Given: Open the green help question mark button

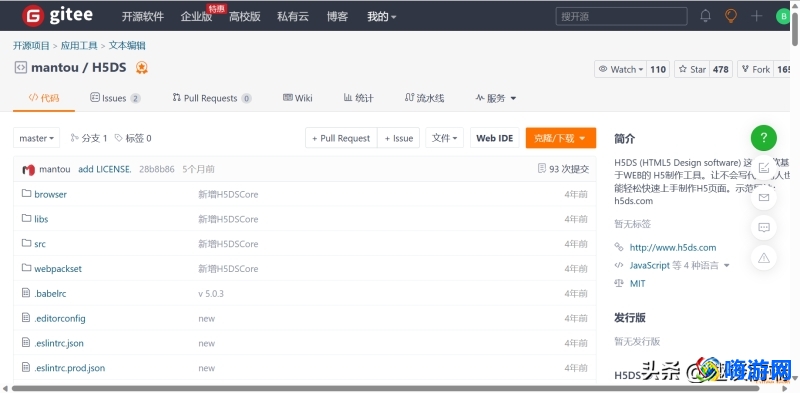Looking at the screenshot, I should [763, 137].
